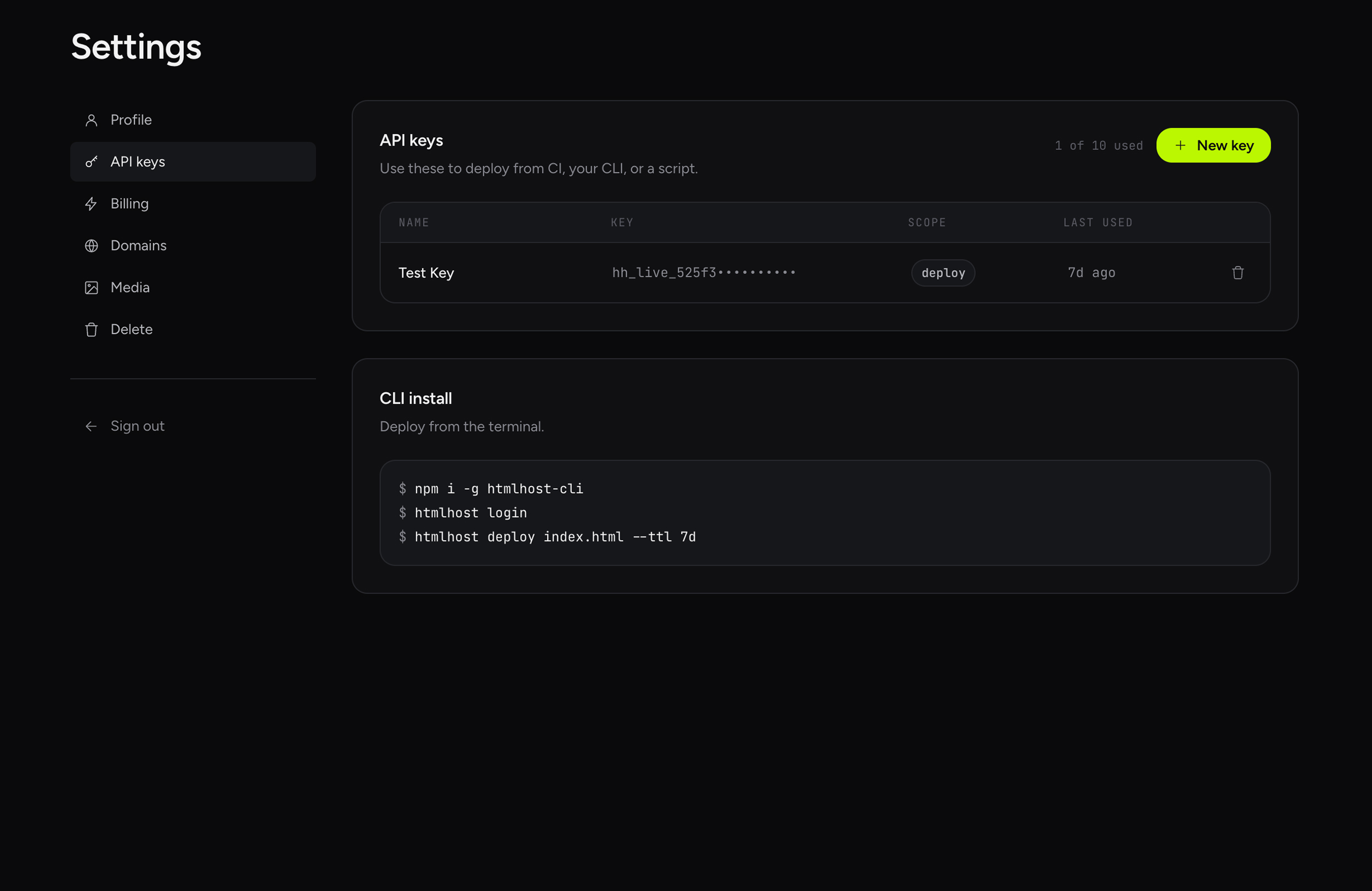This screenshot has height=891, width=1372.
Task: Click the 1 of 10 used counter
Action: (1099, 146)
